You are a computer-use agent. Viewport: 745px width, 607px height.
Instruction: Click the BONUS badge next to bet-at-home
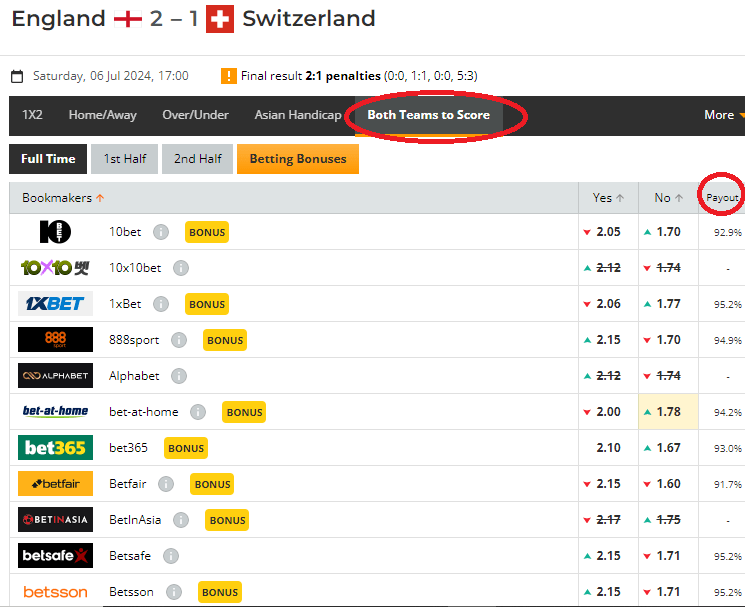coord(244,412)
